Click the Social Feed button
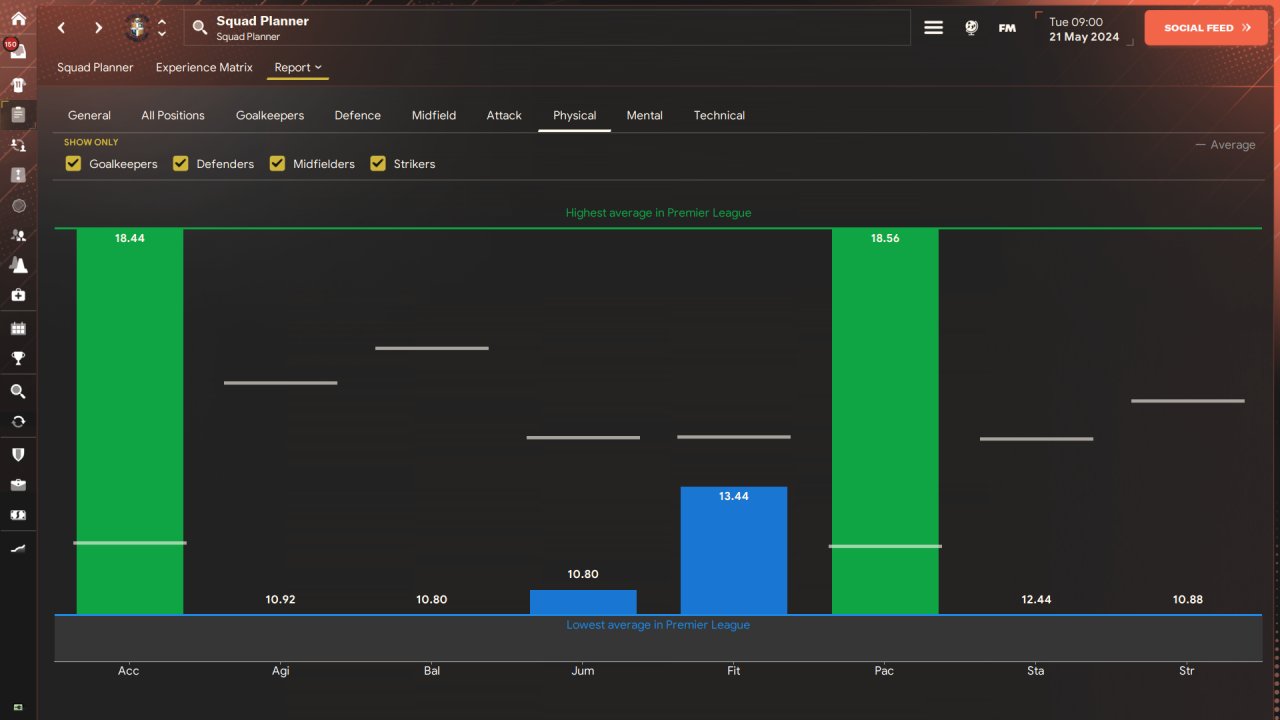The image size is (1280, 720). [x=1206, y=28]
